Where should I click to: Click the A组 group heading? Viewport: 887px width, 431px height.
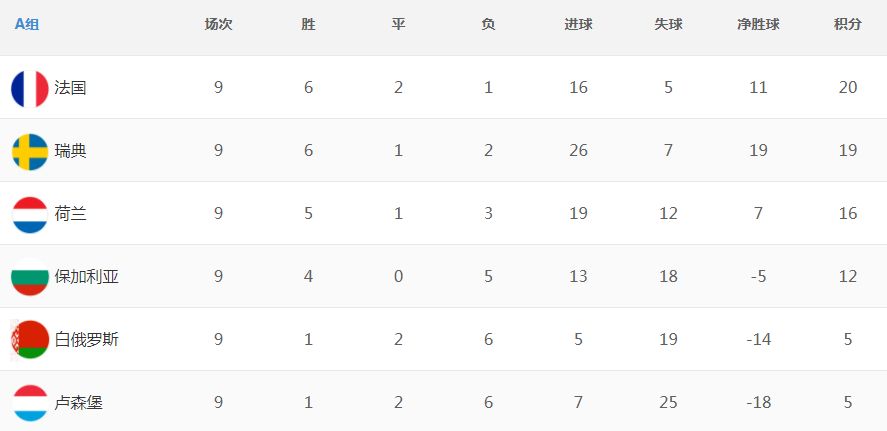point(27,24)
